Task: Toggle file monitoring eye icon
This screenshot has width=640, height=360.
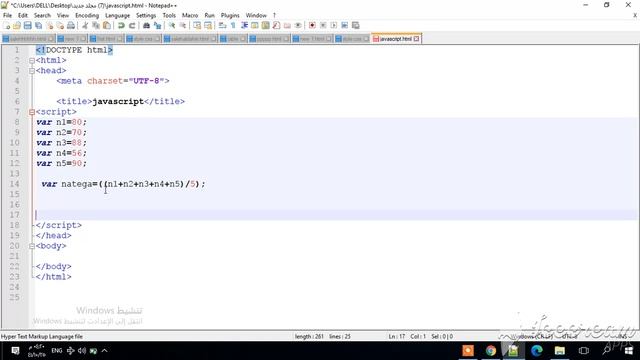Action: 298,25
